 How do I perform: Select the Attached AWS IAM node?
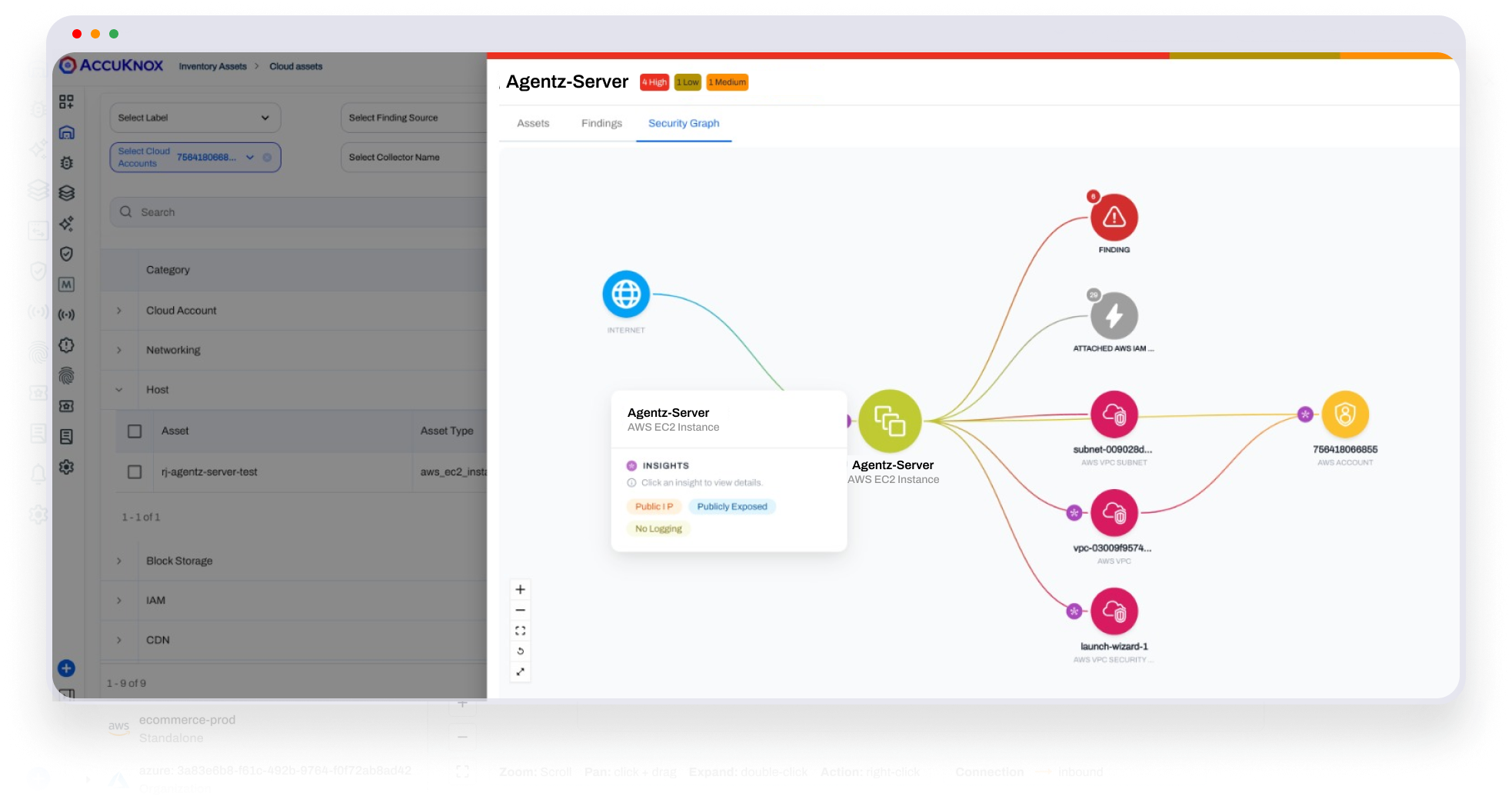(x=1114, y=316)
